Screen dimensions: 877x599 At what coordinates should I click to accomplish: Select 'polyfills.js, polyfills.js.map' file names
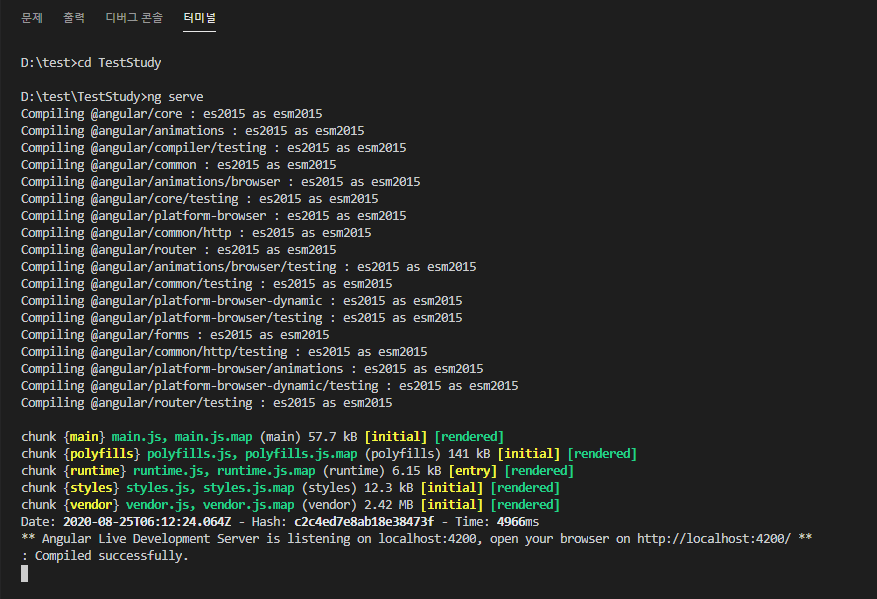pyautogui.click(x=252, y=454)
